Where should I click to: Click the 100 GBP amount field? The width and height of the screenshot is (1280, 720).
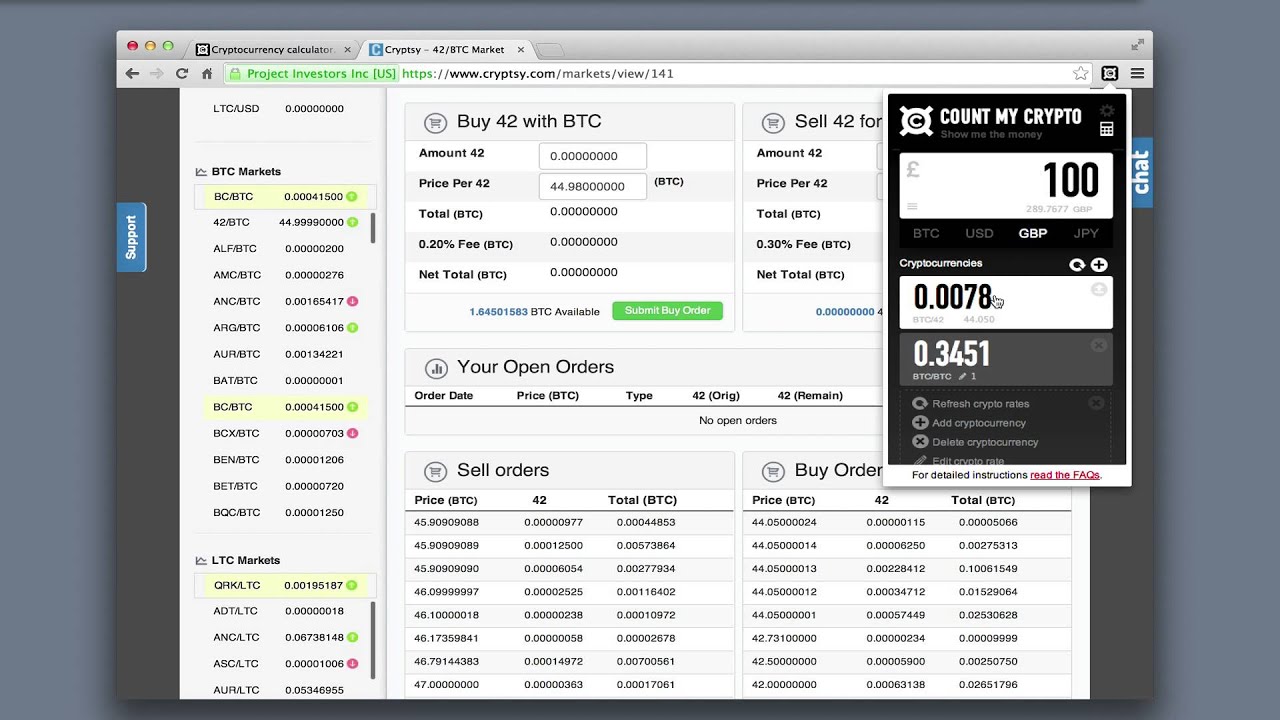pos(1006,185)
